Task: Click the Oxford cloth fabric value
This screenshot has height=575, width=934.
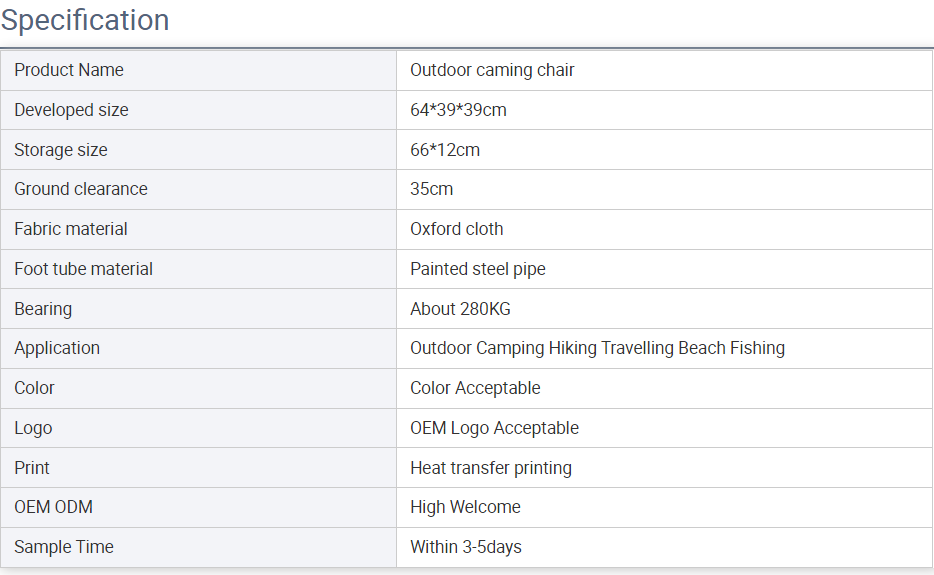Action: (456, 229)
